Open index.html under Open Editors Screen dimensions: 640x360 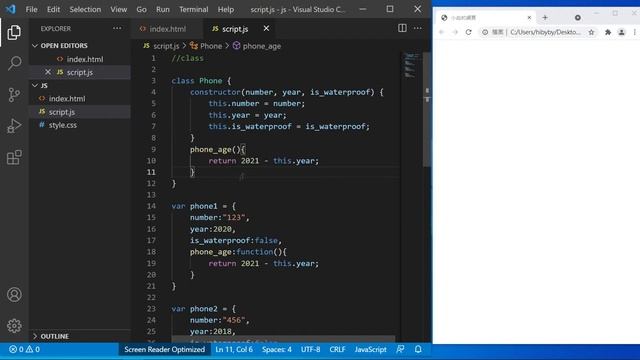click(85, 59)
